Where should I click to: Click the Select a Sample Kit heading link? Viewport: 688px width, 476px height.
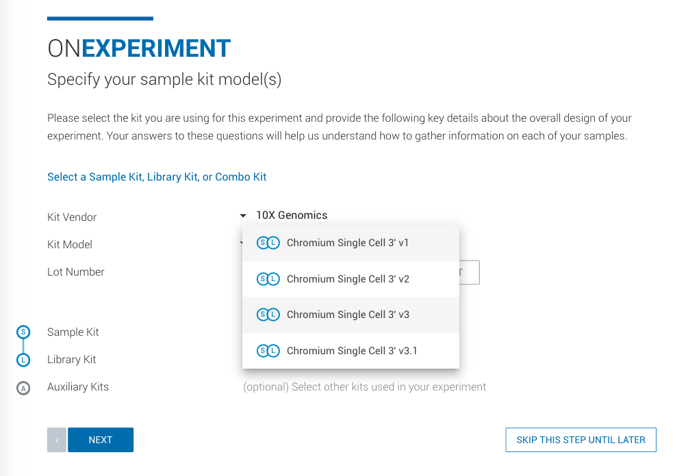pos(157,177)
